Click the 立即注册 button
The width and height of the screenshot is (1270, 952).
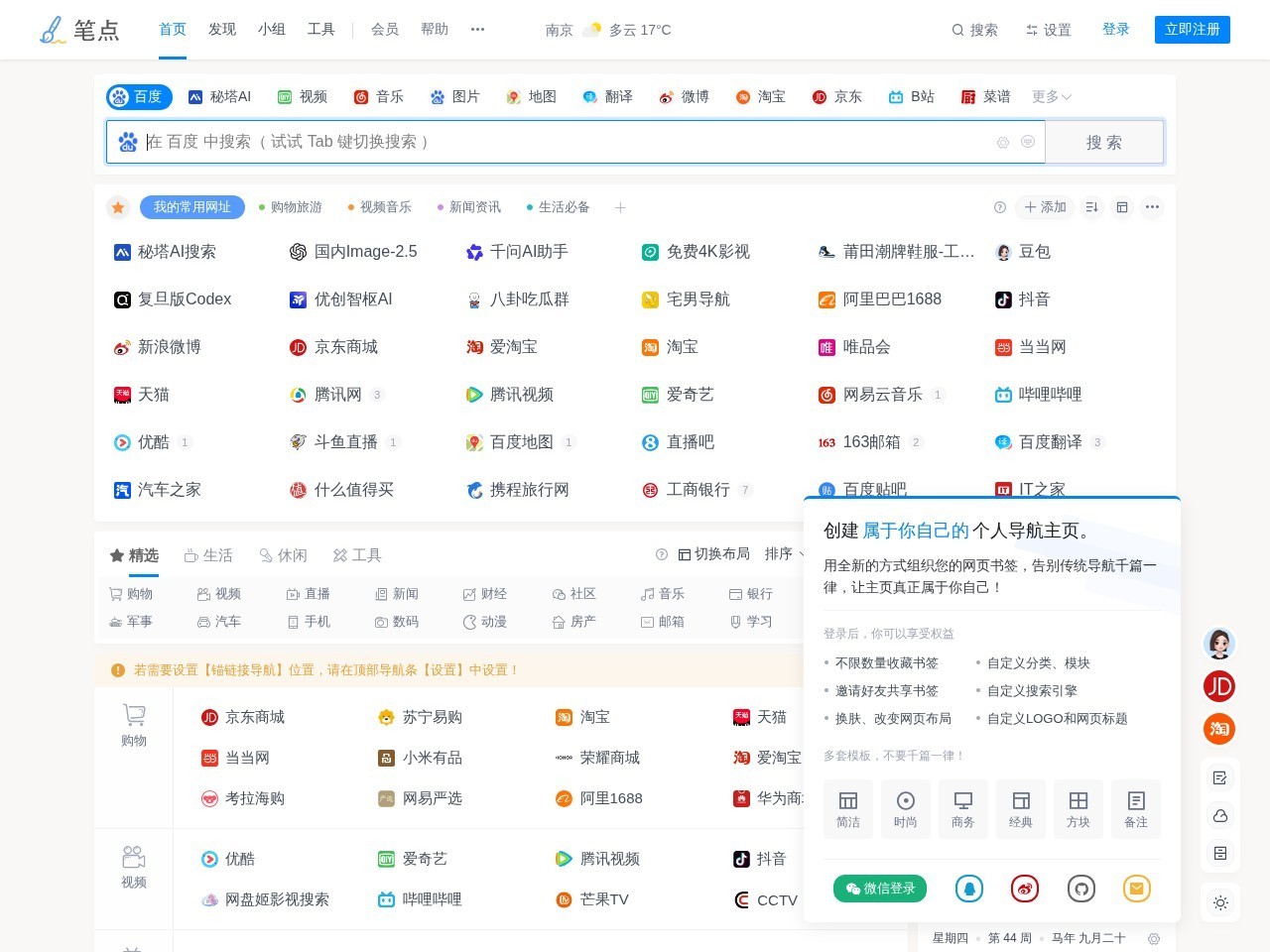[1193, 30]
